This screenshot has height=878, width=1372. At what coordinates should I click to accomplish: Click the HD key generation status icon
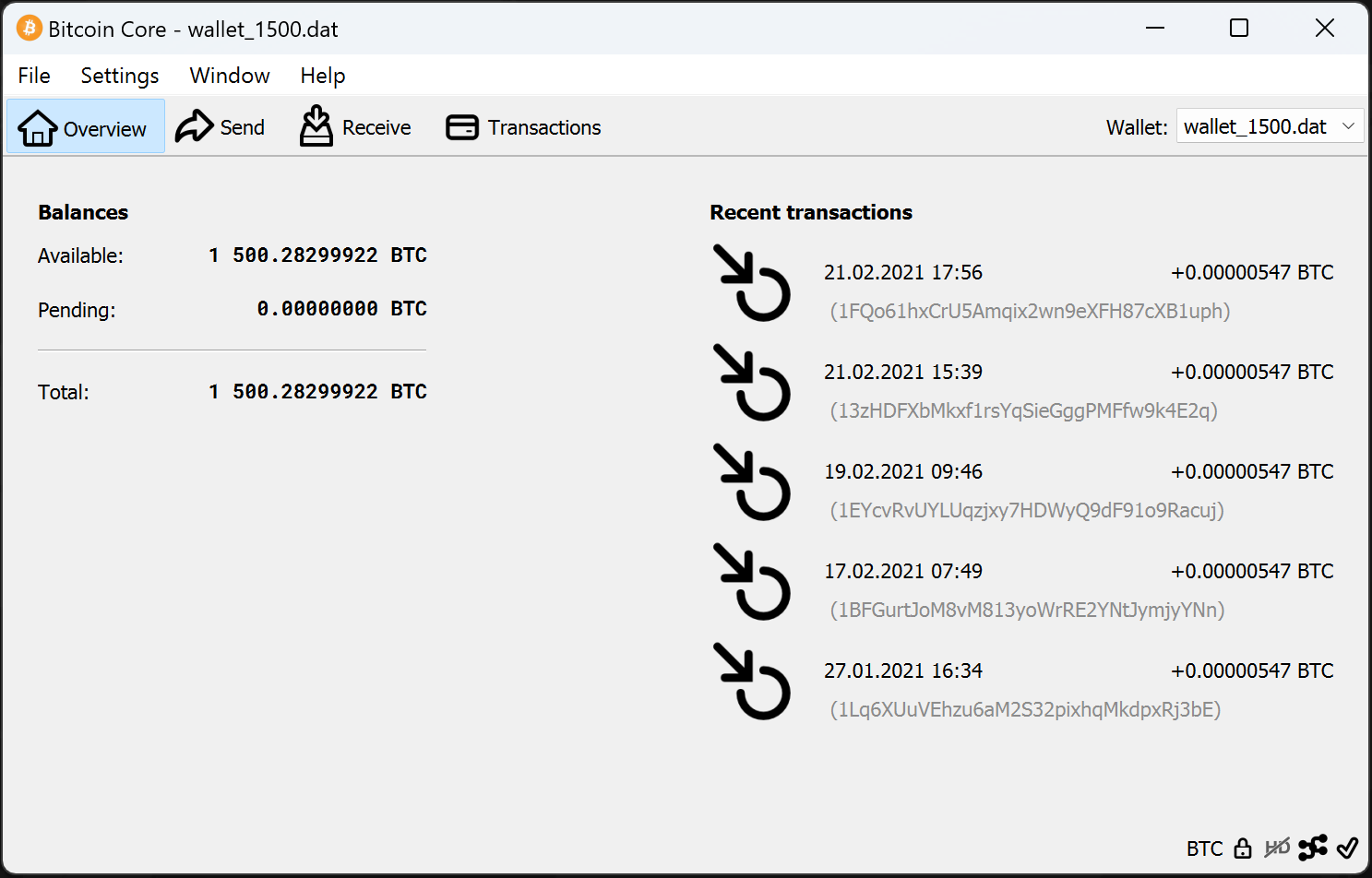(x=1277, y=848)
